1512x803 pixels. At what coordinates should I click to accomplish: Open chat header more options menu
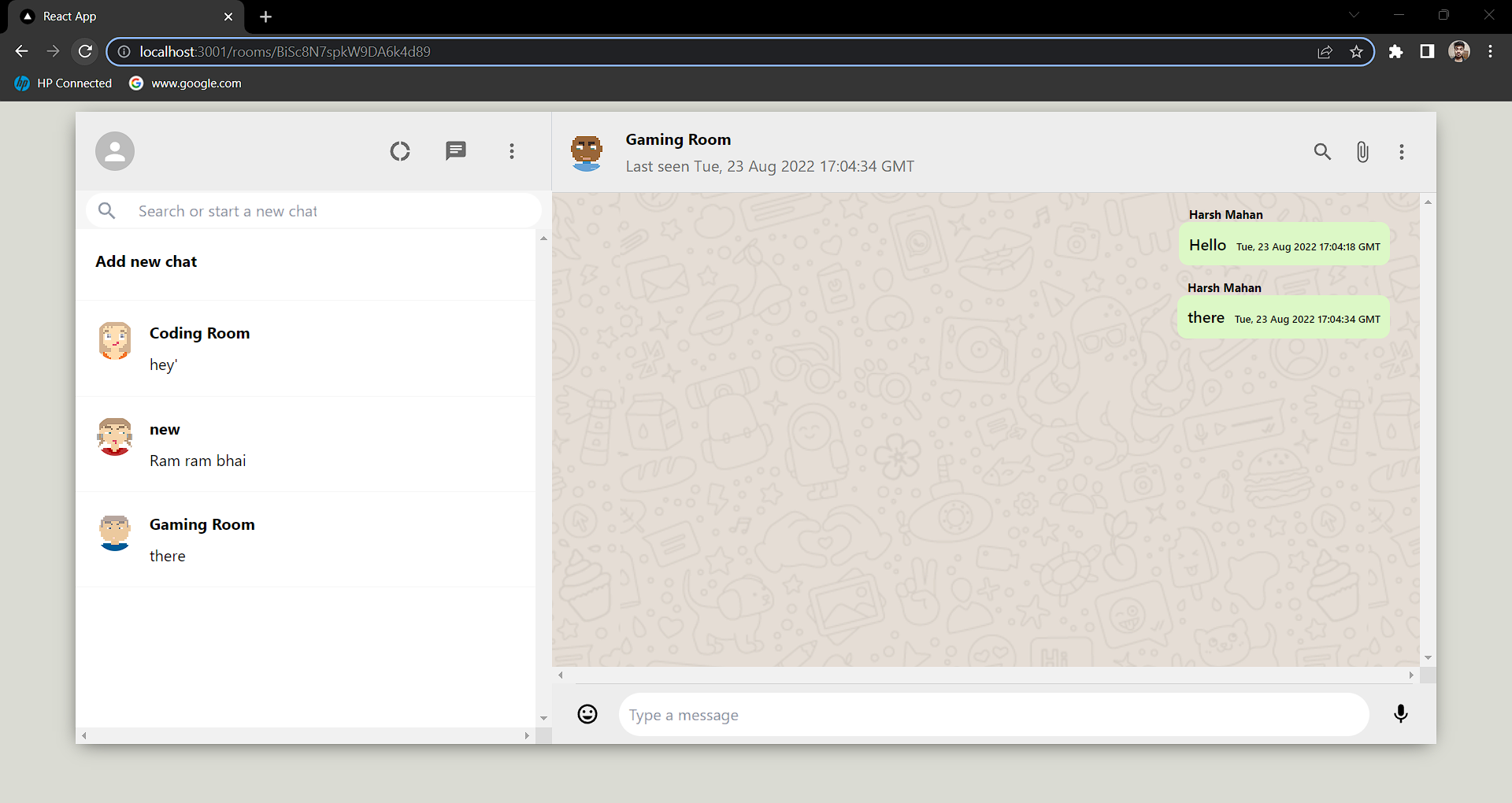(x=1402, y=152)
